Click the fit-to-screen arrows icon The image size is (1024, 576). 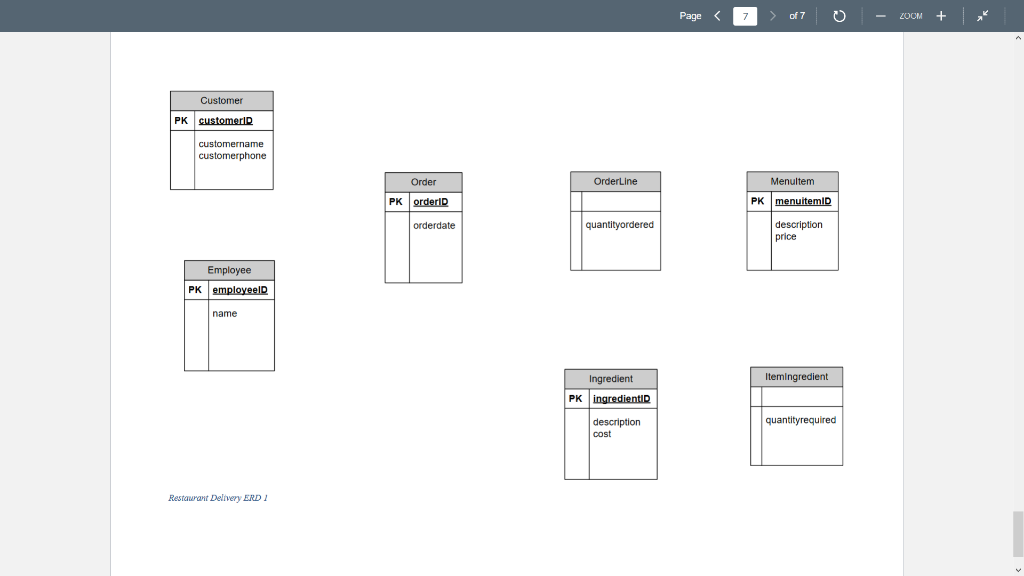[x=981, y=15]
